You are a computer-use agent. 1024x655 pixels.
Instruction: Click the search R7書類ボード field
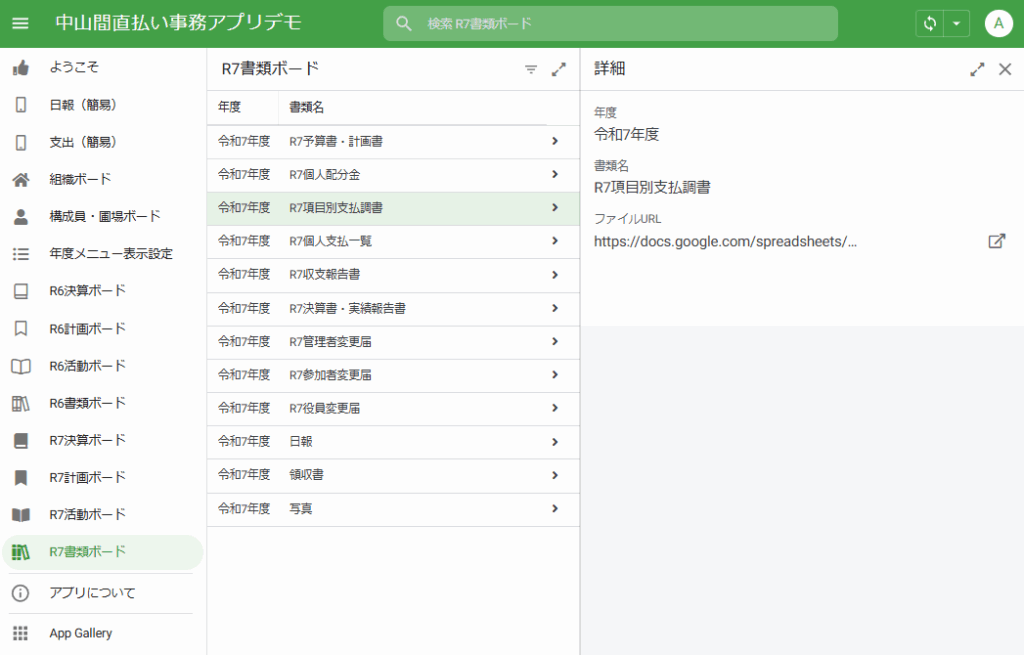pos(610,24)
